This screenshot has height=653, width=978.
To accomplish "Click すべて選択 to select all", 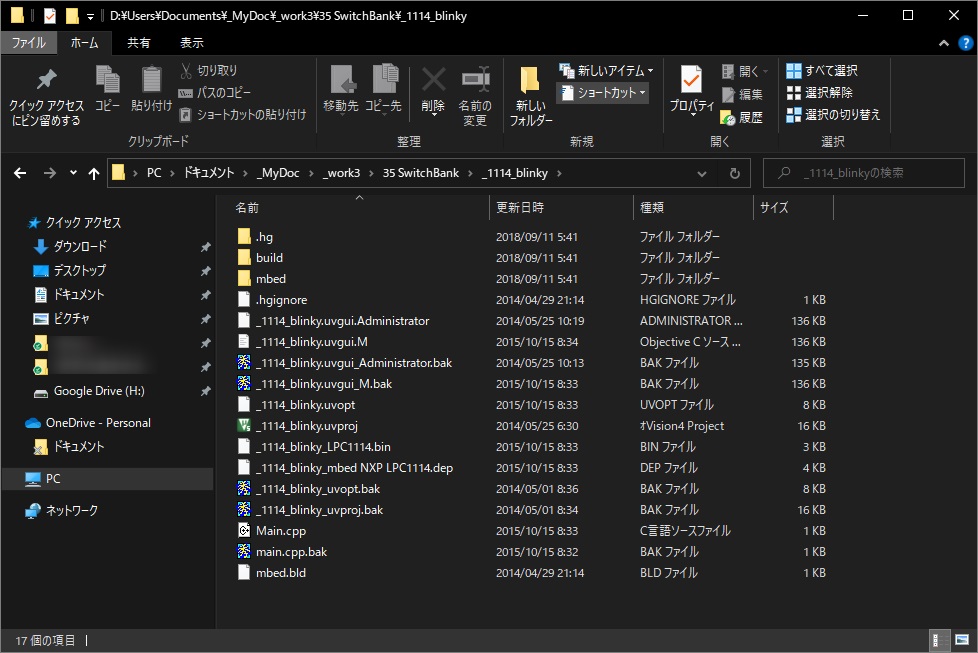I will (x=821, y=71).
